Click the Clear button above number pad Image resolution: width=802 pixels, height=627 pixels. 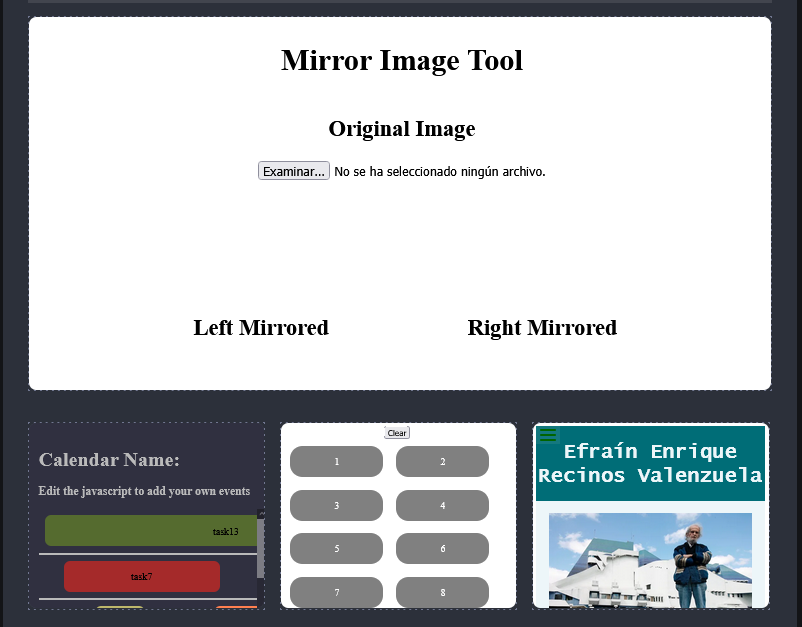[397, 433]
